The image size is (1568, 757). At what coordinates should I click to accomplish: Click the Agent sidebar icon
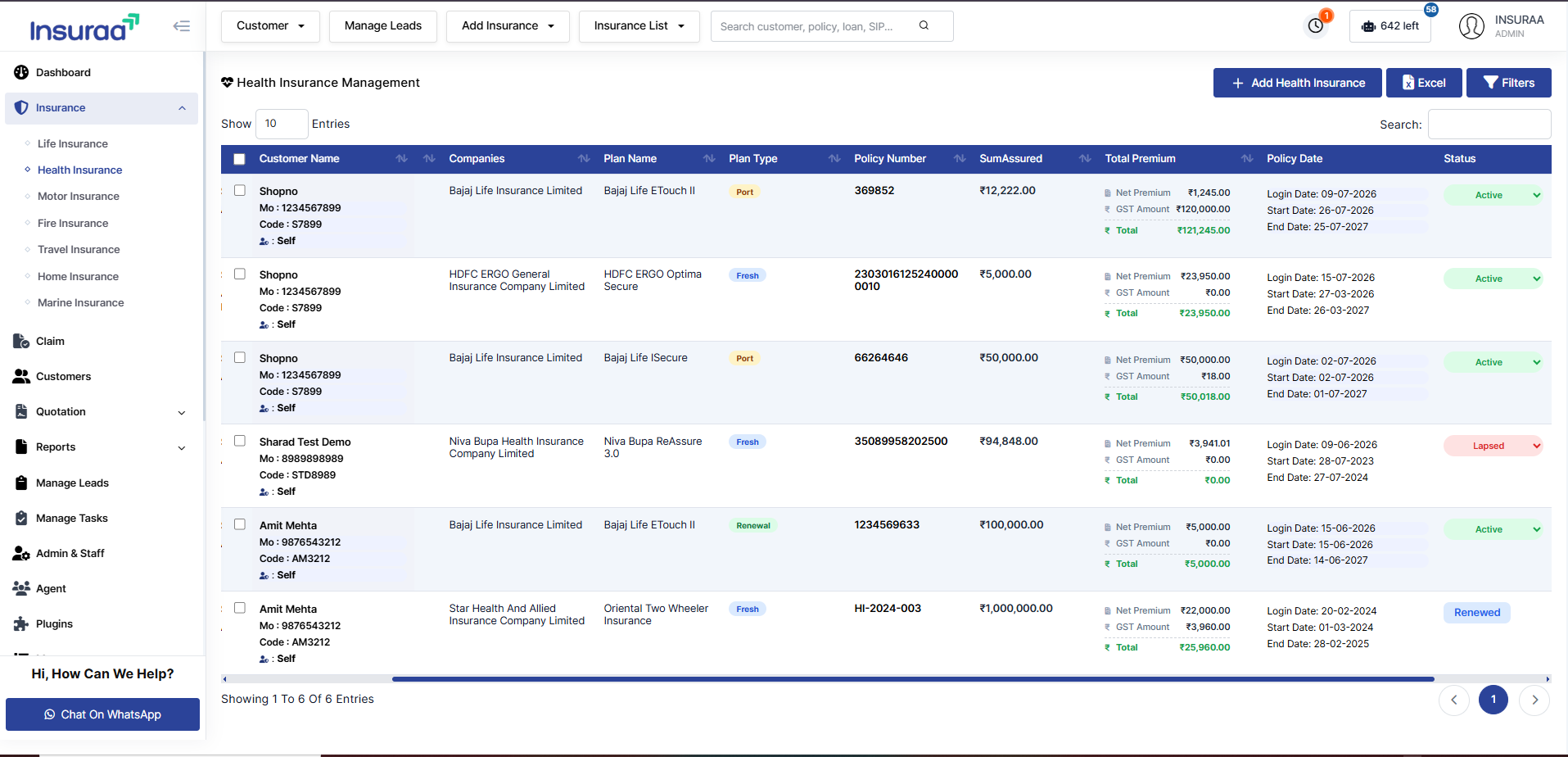(x=21, y=588)
